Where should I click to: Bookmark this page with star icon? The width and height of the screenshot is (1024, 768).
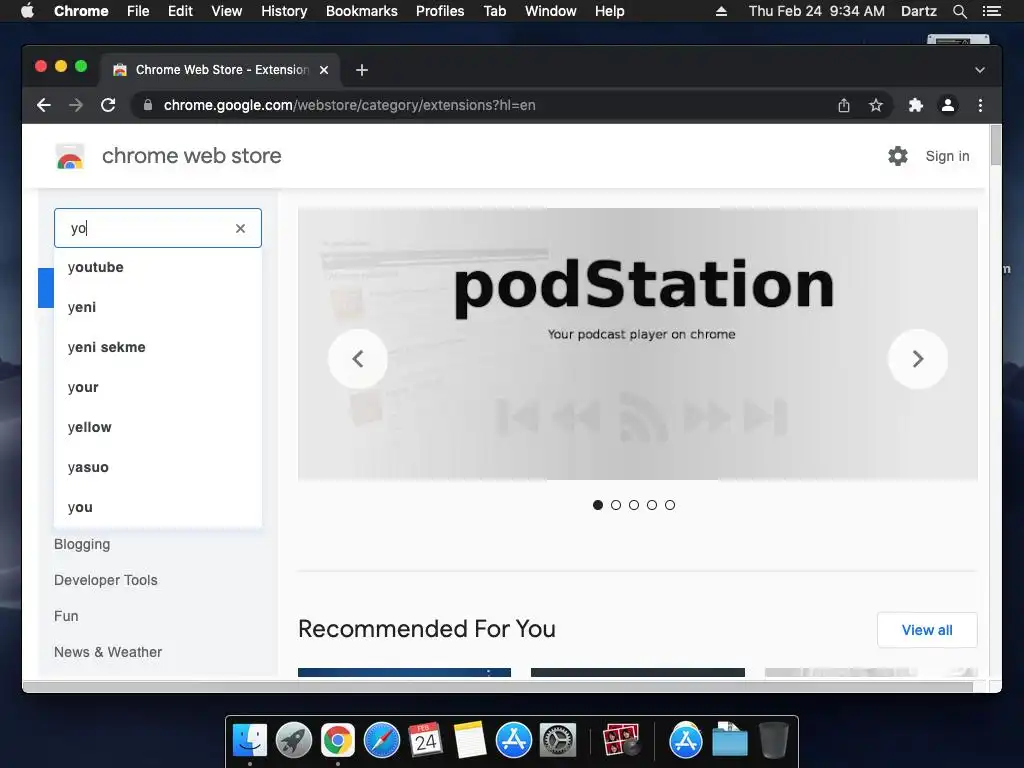[876, 105]
